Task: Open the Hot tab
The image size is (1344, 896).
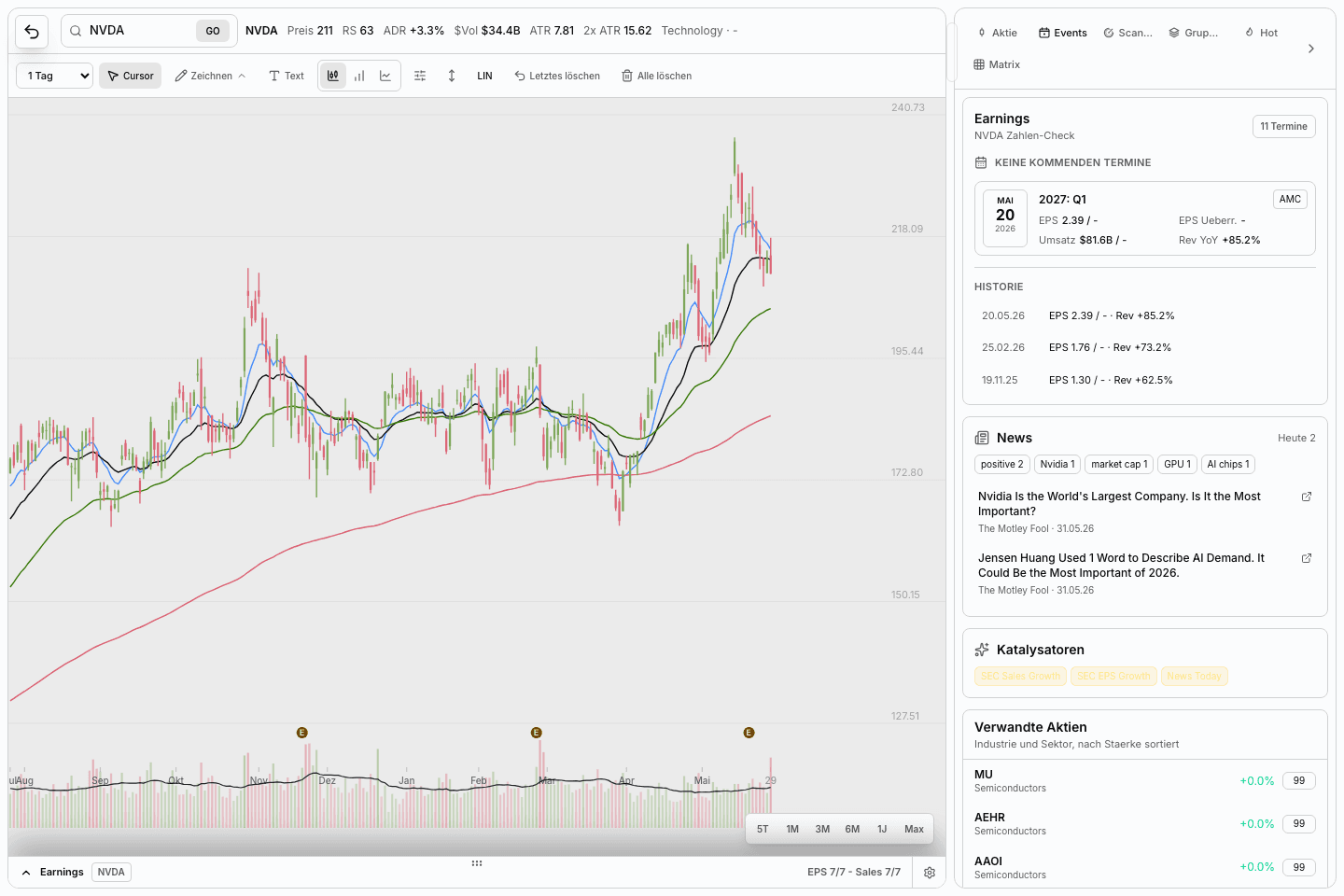Action: [1261, 33]
